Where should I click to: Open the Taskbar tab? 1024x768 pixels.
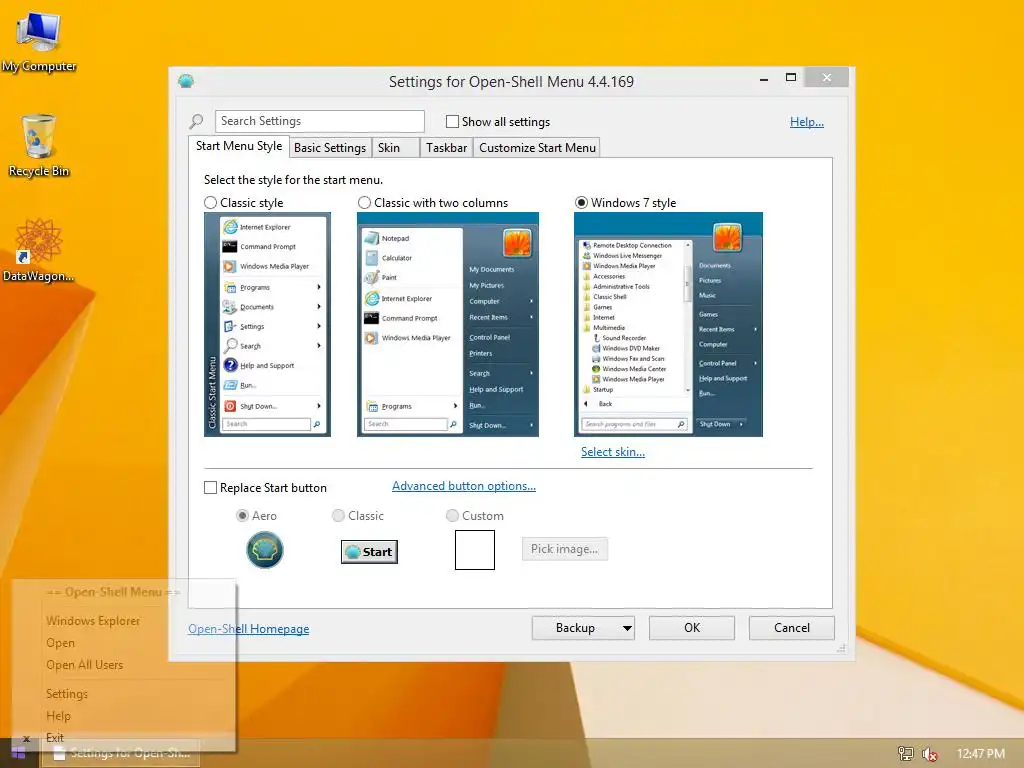446,148
